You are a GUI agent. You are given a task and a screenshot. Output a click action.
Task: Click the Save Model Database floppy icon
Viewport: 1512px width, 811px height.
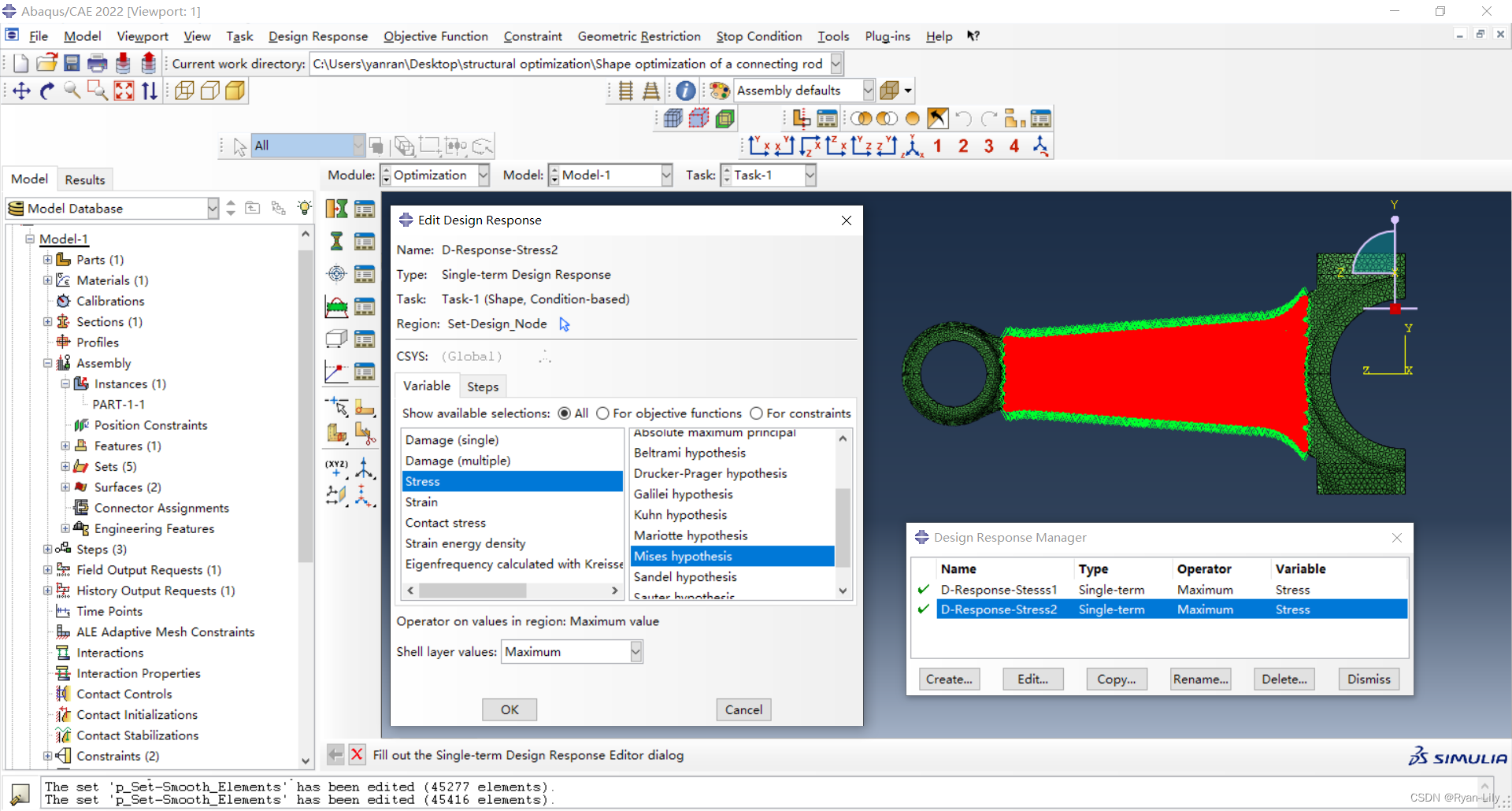72,64
